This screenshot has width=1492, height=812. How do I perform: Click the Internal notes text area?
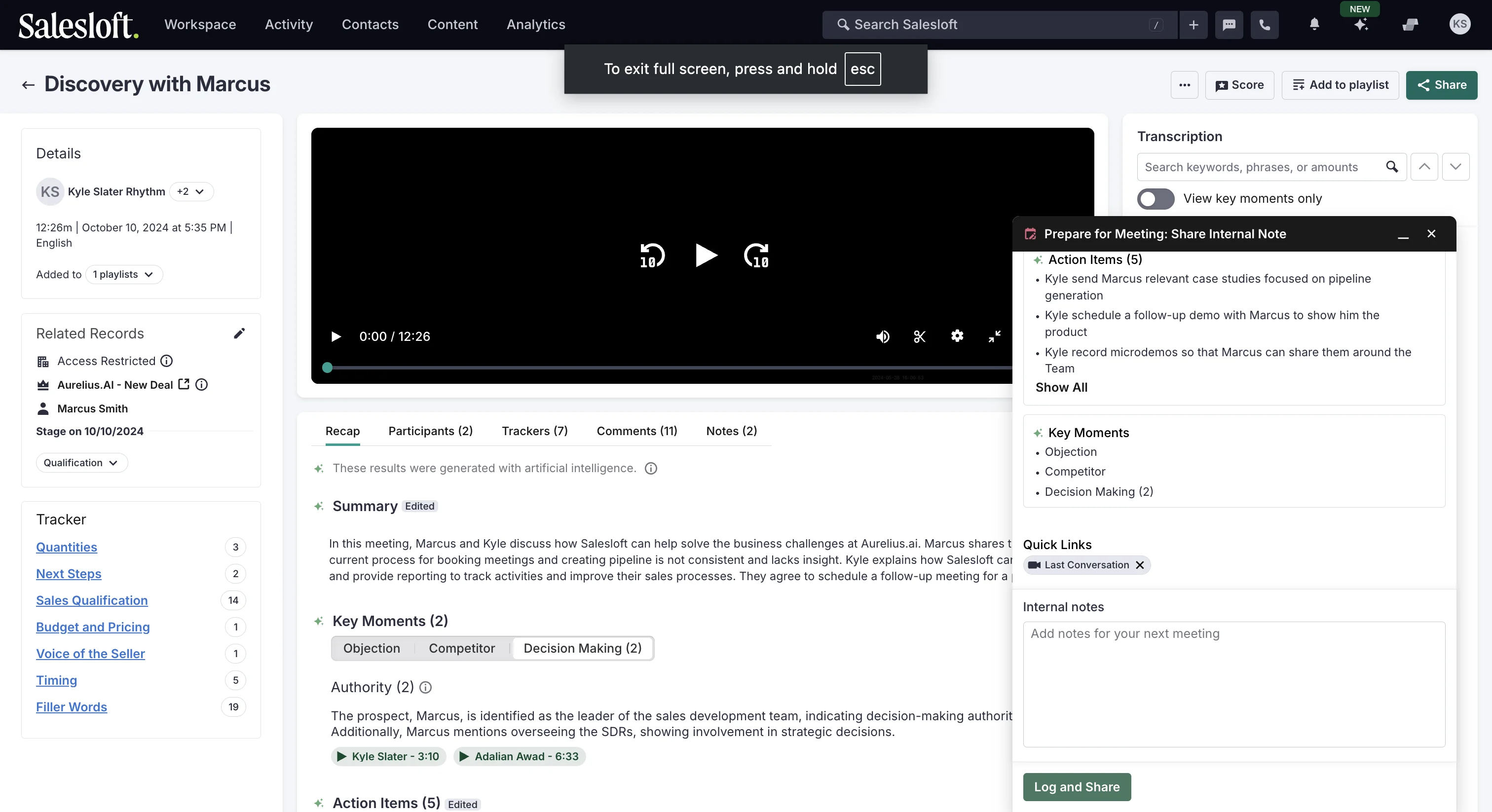pyautogui.click(x=1234, y=684)
